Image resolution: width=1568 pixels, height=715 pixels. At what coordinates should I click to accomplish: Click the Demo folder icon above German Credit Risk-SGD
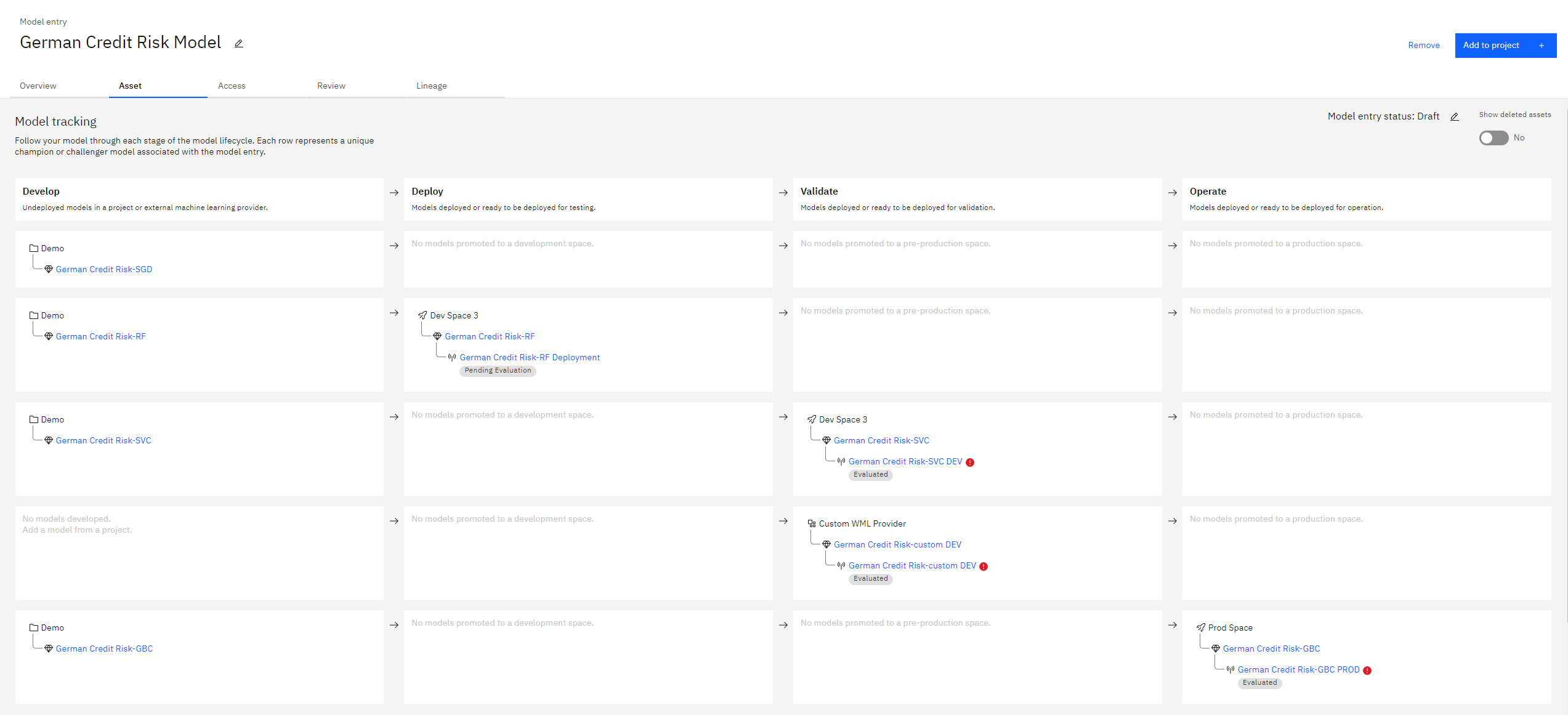tap(34, 249)
